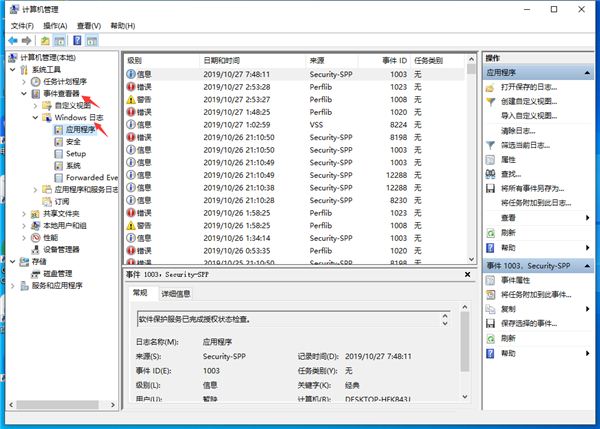Click Create Custom View action
600x429 pixels.
530,101
